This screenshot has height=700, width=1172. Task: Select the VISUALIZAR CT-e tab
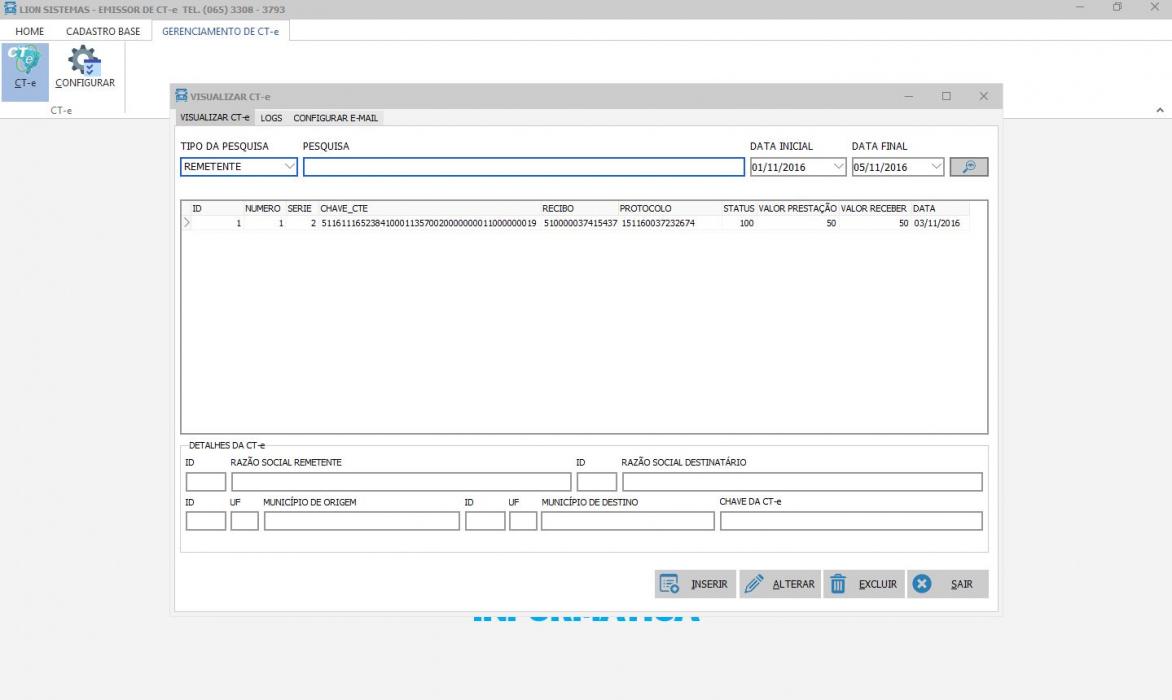pos(215,117)
